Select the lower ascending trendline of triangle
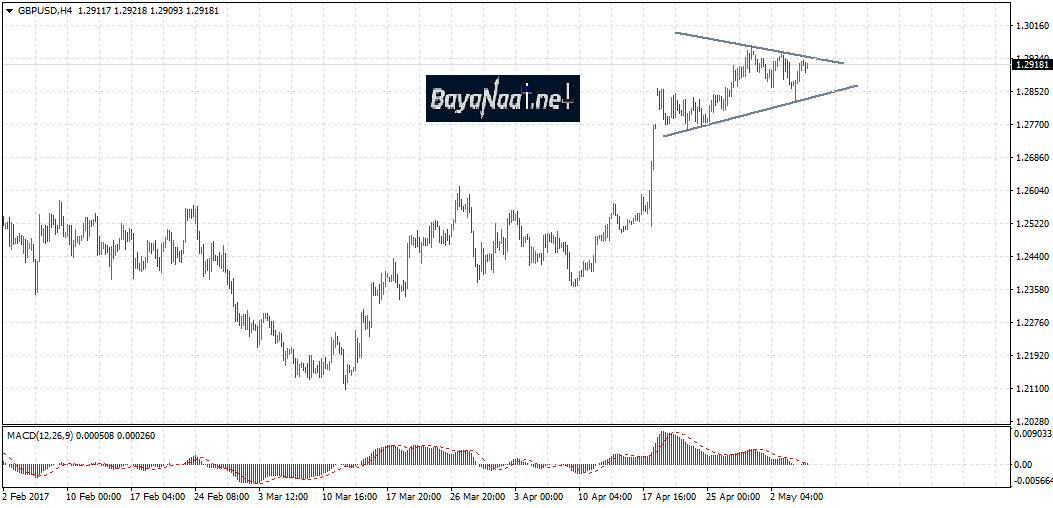The height and width of the screenshot is (508, 1053). pyautogui.click(x=760, y=111)
